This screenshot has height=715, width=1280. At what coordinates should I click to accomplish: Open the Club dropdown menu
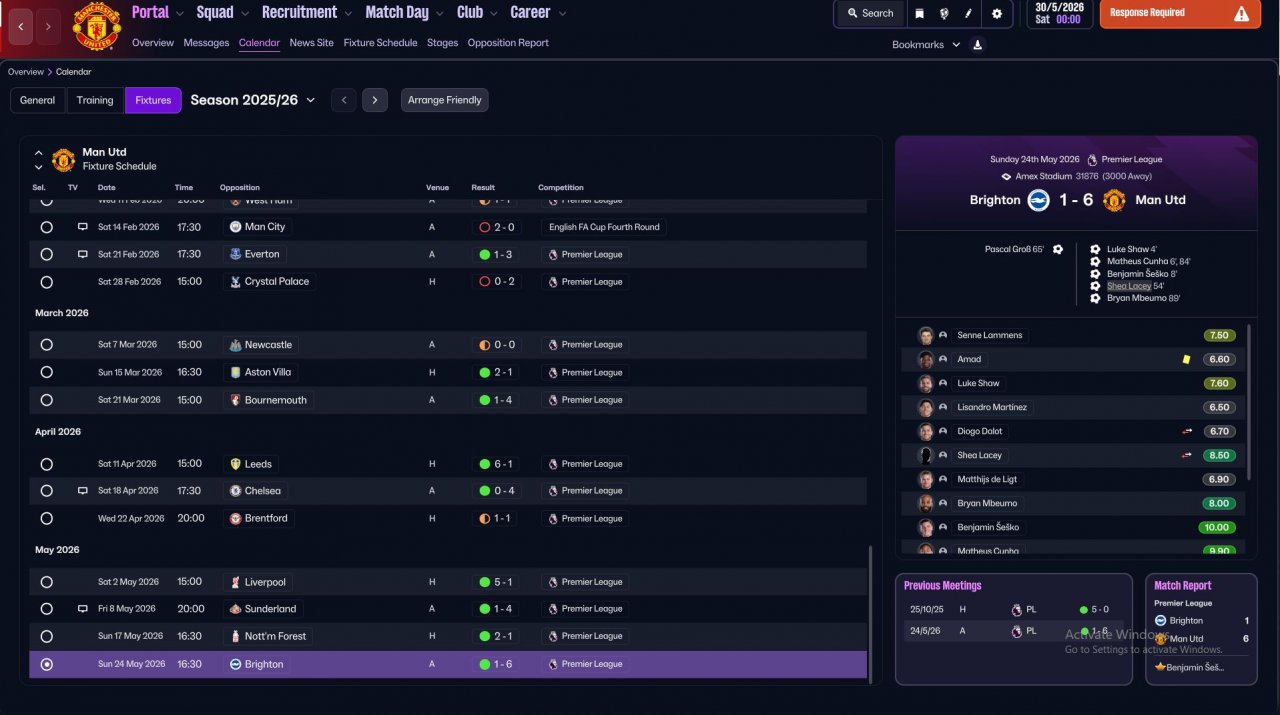(x=476, y=13)
